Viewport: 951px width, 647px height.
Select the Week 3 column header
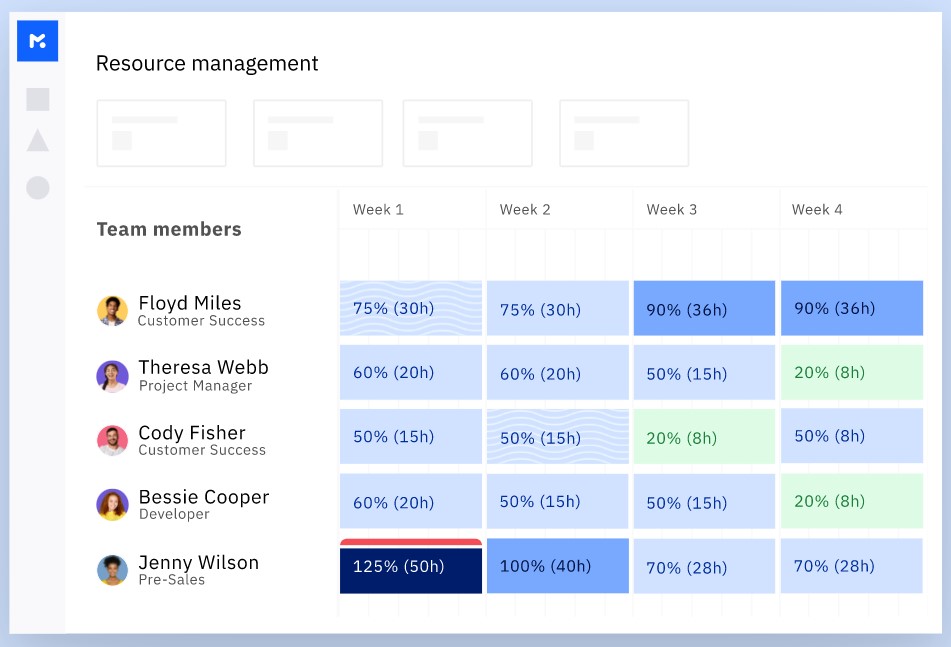coord(671,210)
